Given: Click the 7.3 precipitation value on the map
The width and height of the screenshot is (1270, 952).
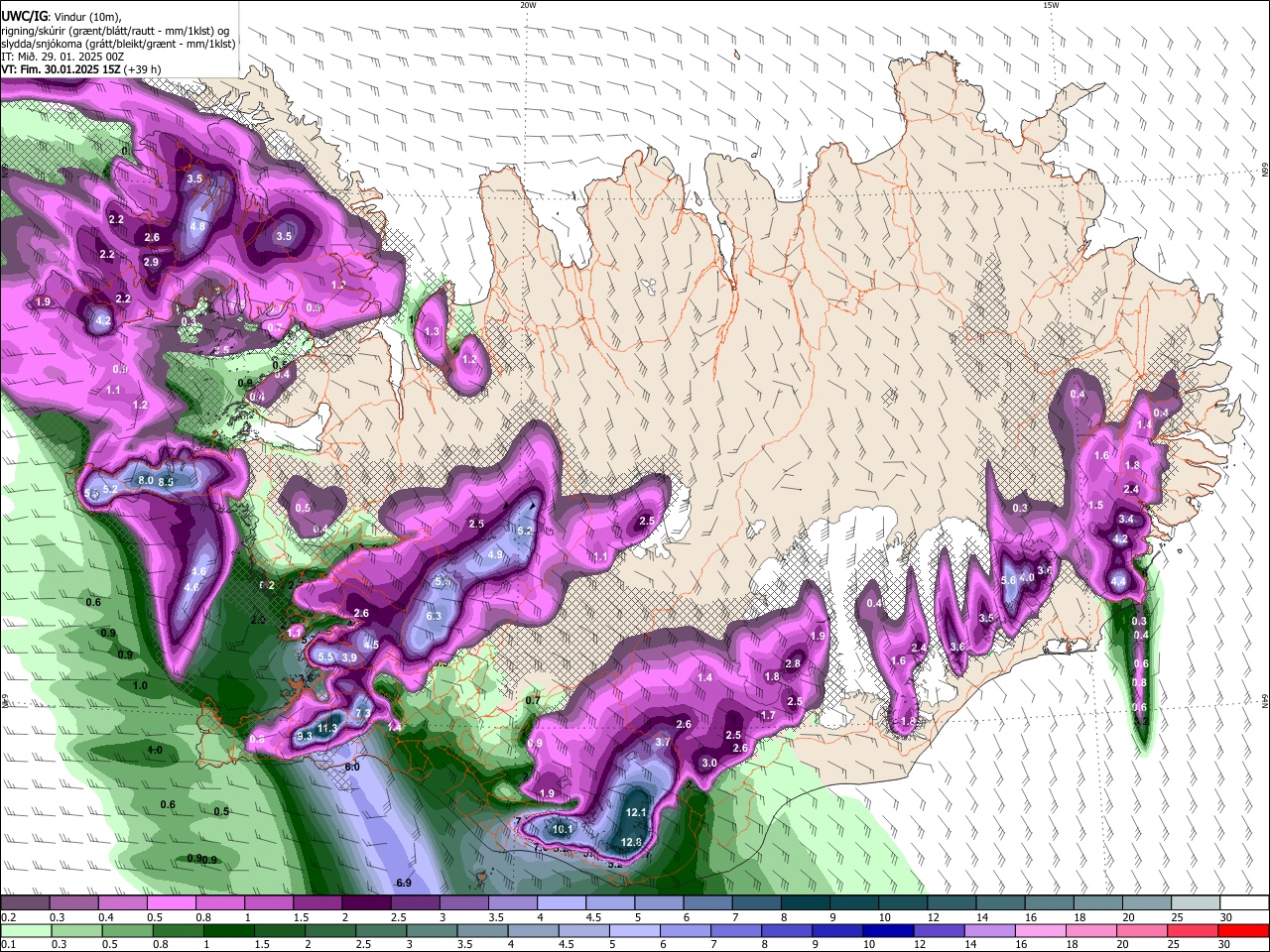Looking at the screenshot, I should [362, 713].
